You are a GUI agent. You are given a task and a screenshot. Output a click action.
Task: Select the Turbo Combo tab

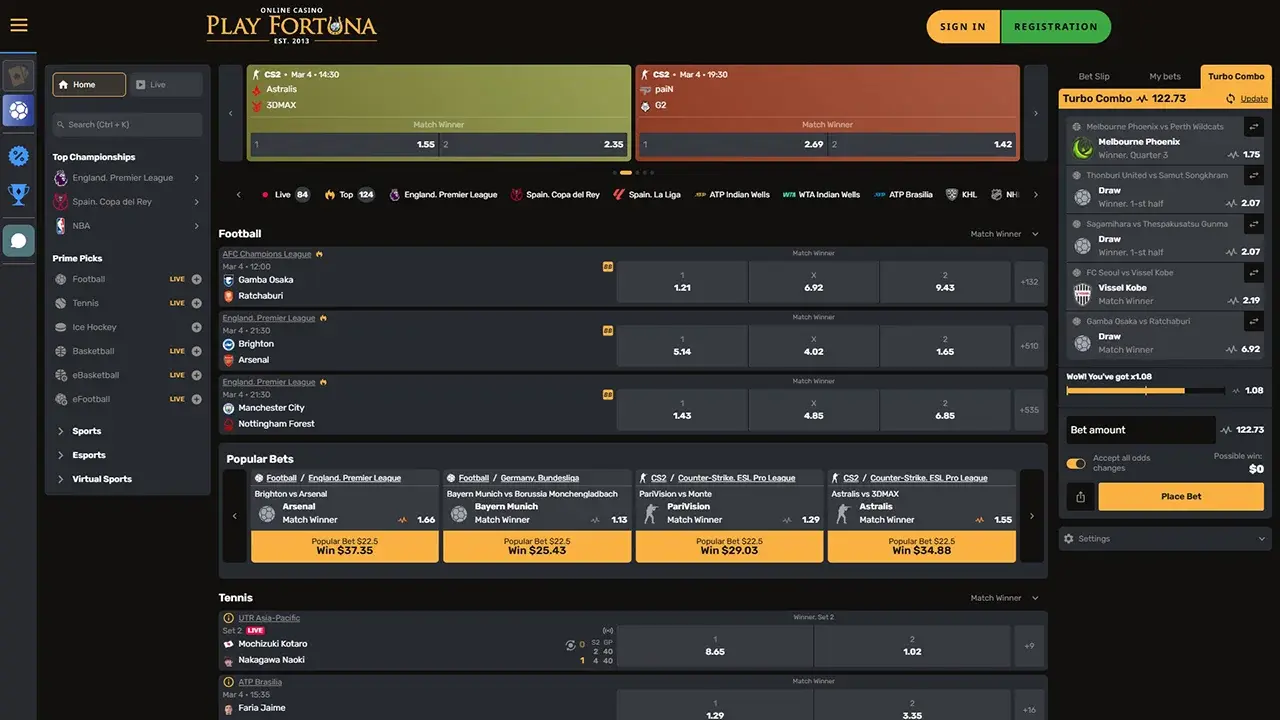click(x=1236, y=76)
